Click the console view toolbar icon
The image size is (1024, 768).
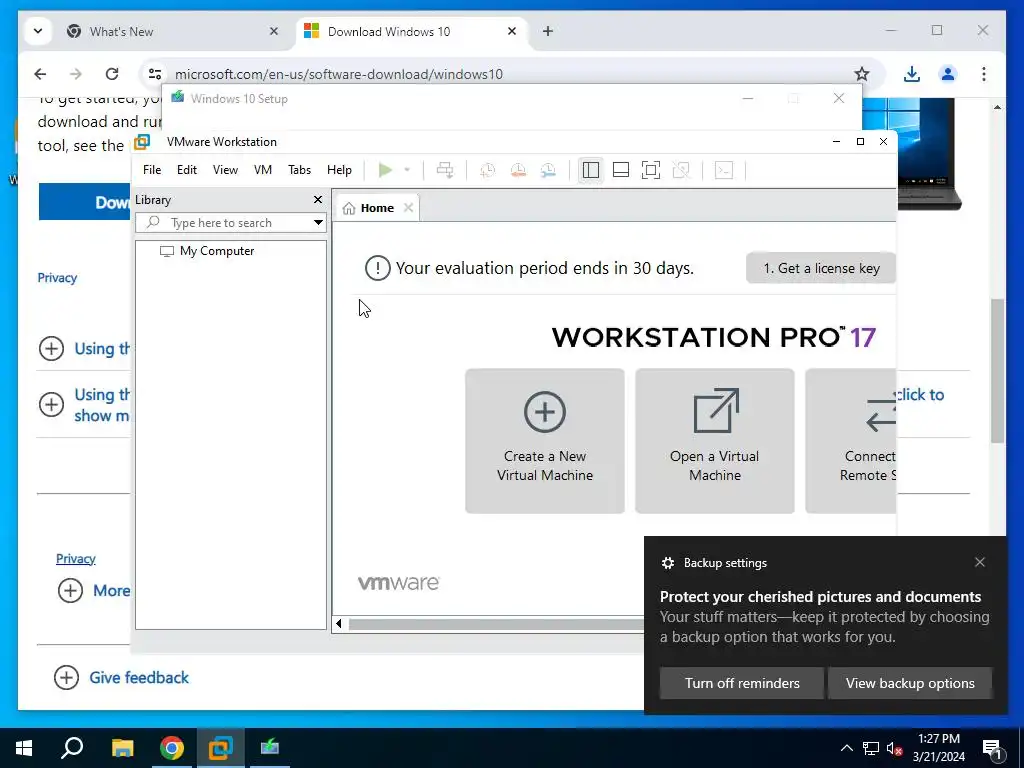(724, 170)
